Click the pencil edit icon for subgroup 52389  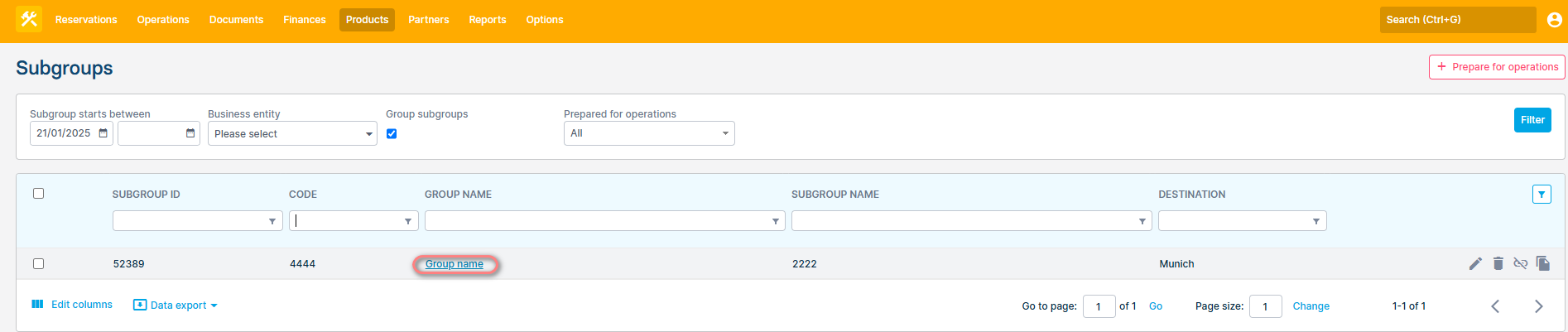pos(1475,263)
